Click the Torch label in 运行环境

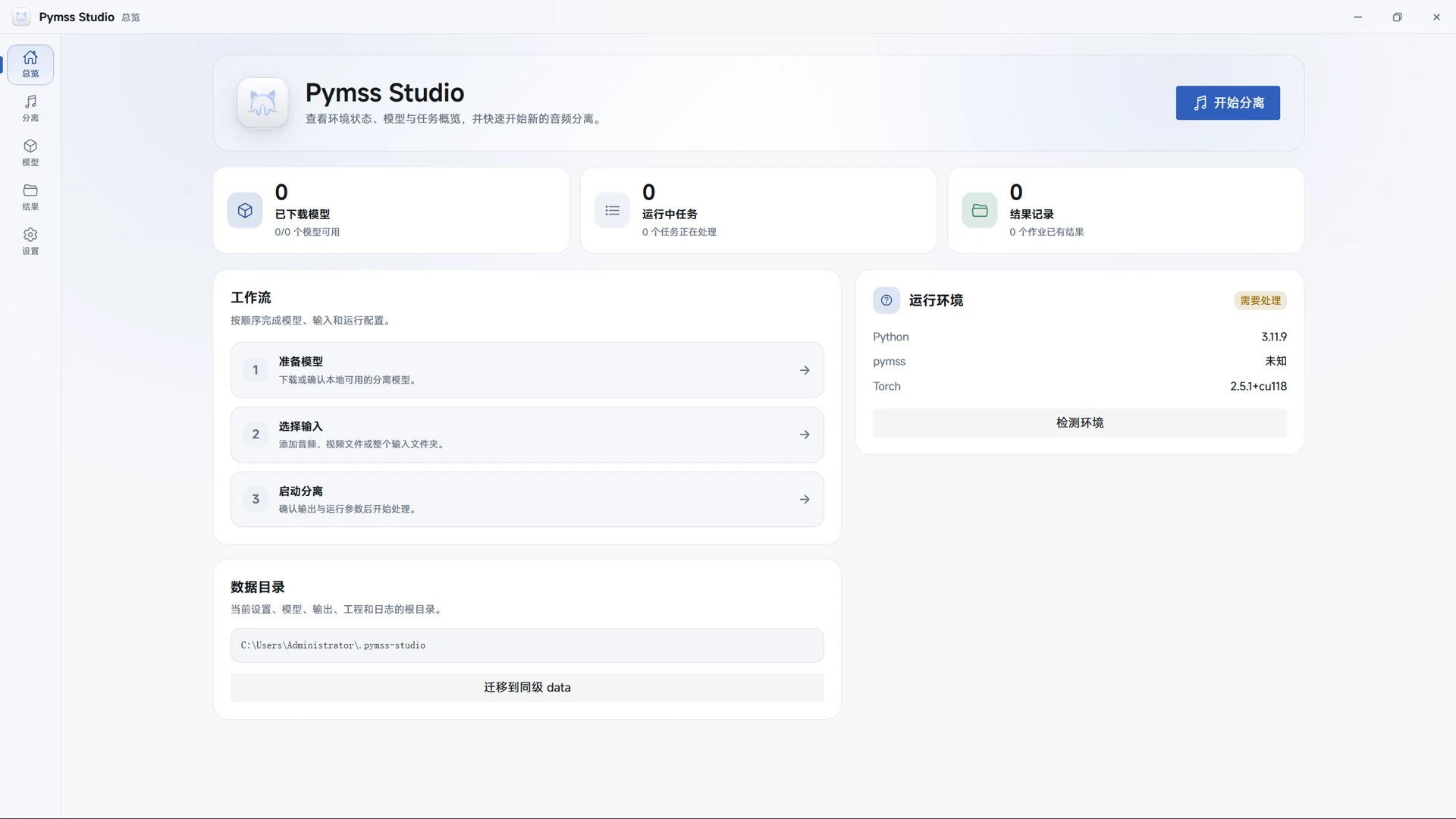point(886,386)
